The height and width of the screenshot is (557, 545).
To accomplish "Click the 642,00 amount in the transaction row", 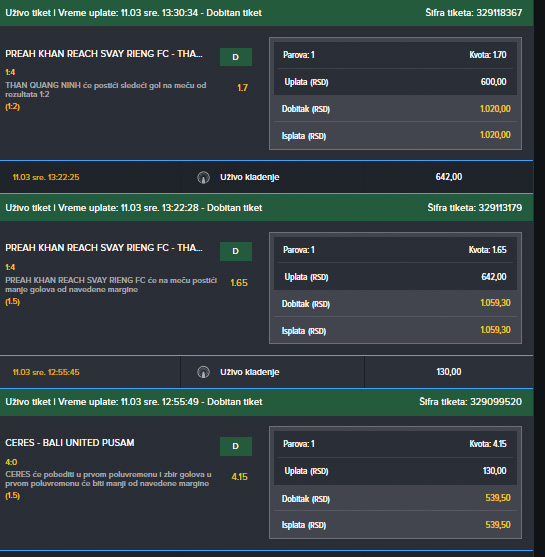I will point(449,177).
